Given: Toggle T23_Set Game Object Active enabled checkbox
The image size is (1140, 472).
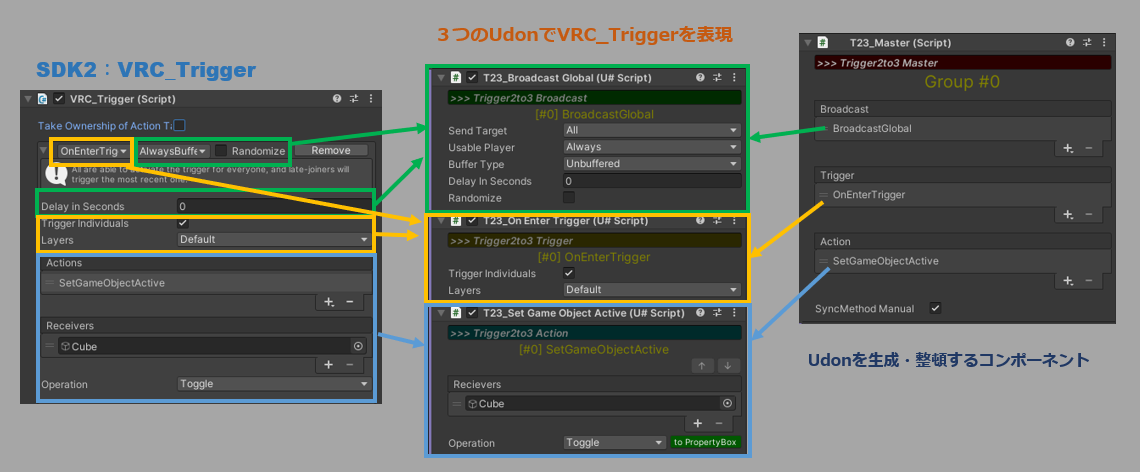Looking at the screenshot, I should click(x=473, y=313).
